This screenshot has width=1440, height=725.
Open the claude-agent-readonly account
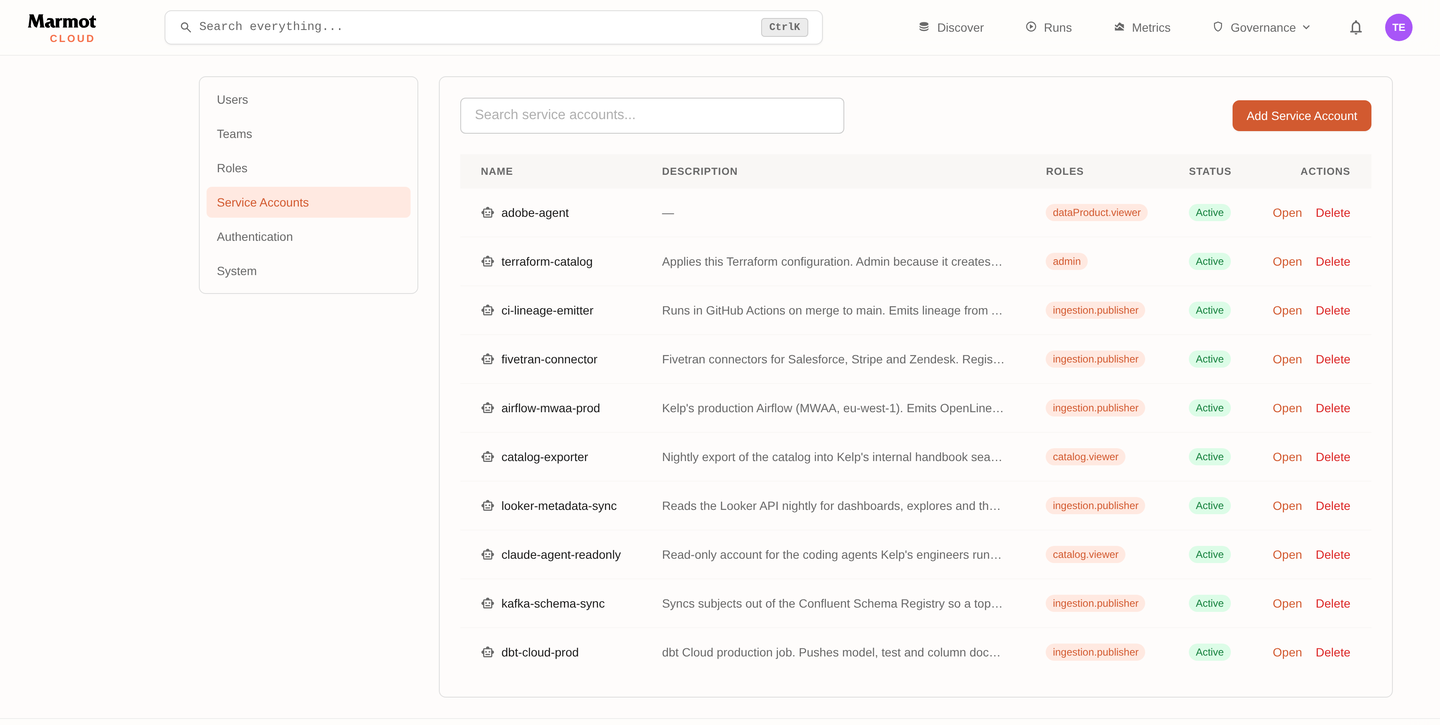(1287, 555)
